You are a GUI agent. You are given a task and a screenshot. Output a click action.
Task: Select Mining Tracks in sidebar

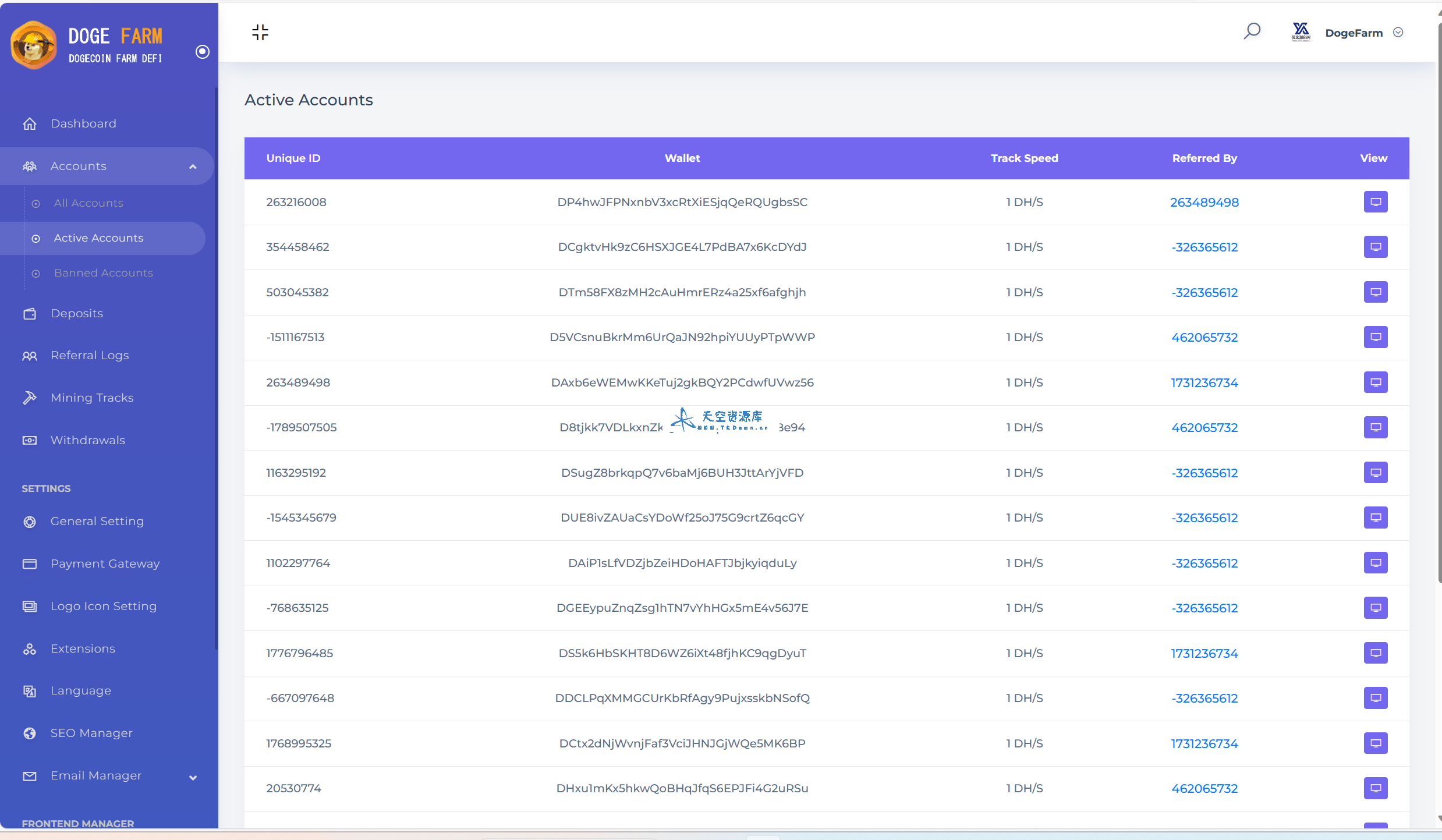click(92, 397)
